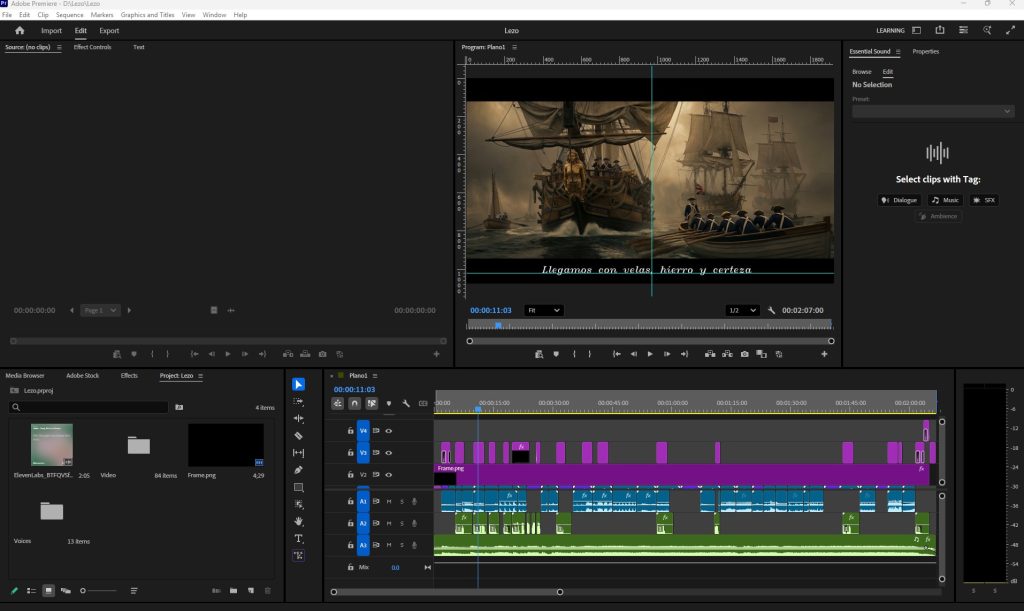
Task: Mute audio track A1
Action: point(389,501)
